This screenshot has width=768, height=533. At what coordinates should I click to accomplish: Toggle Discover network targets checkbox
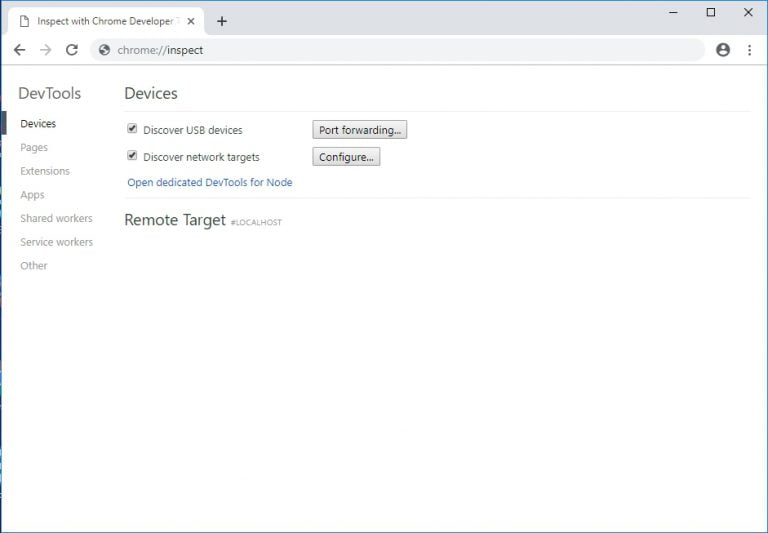132,156
